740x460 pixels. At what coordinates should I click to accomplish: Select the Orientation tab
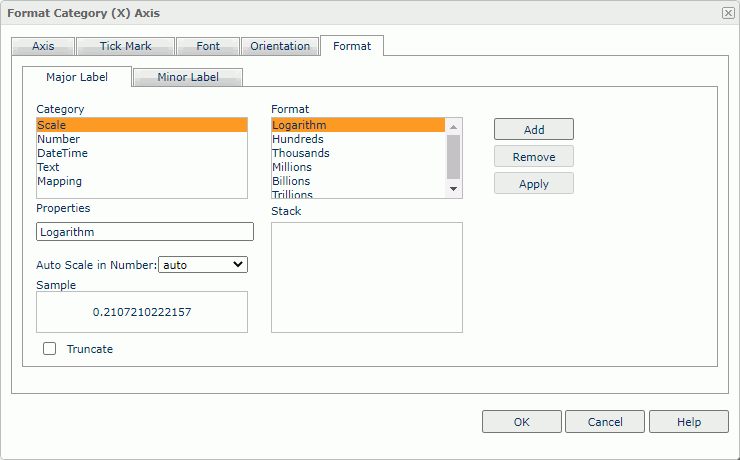[280, 46]
